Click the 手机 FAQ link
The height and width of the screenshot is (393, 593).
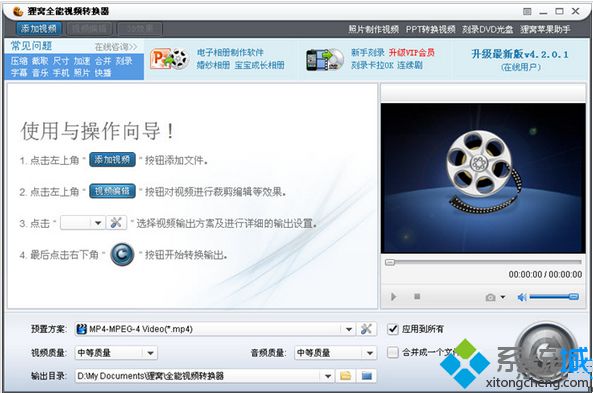(x=61, y=72)
